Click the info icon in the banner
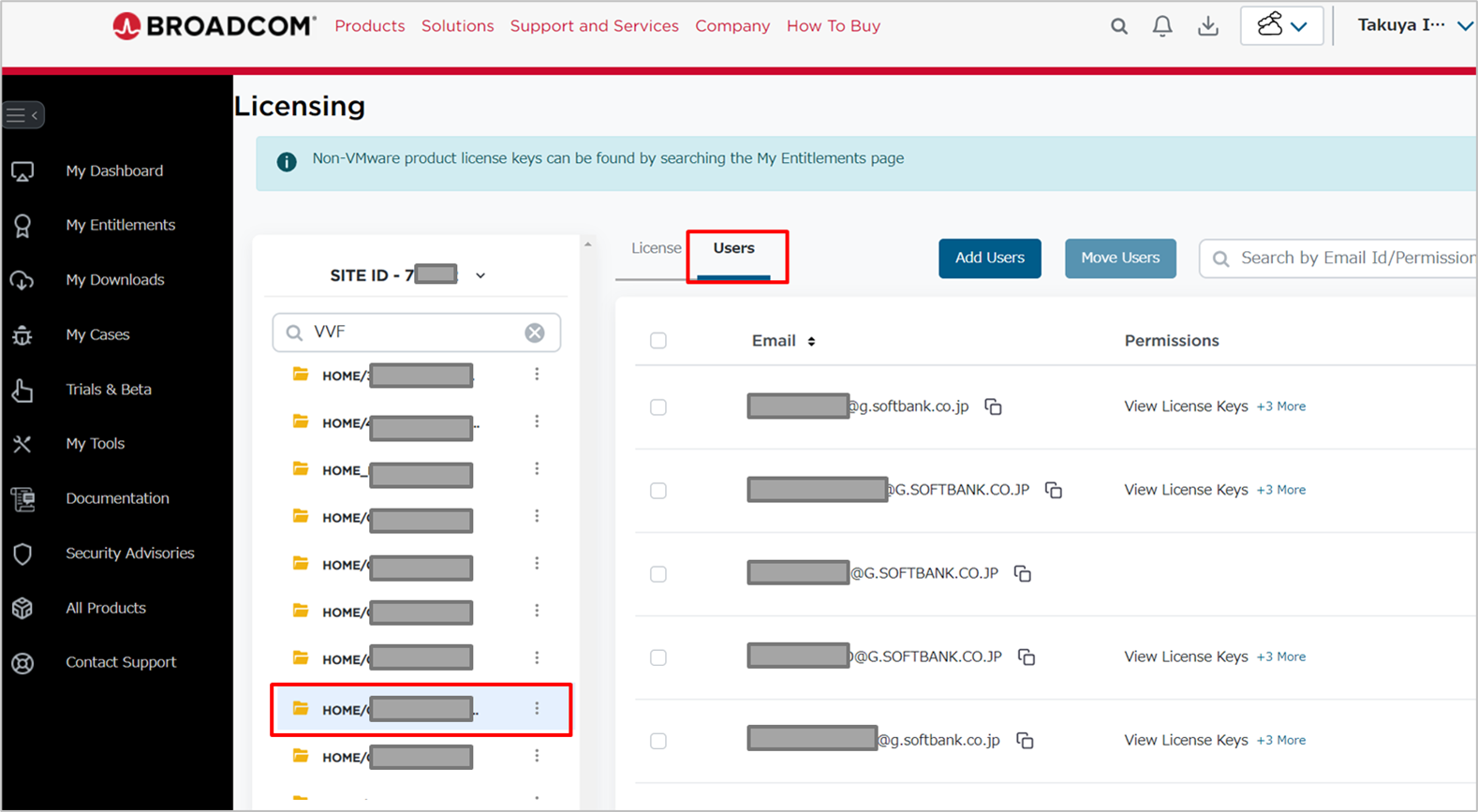 pyautogui.click(x=287, y=161)
